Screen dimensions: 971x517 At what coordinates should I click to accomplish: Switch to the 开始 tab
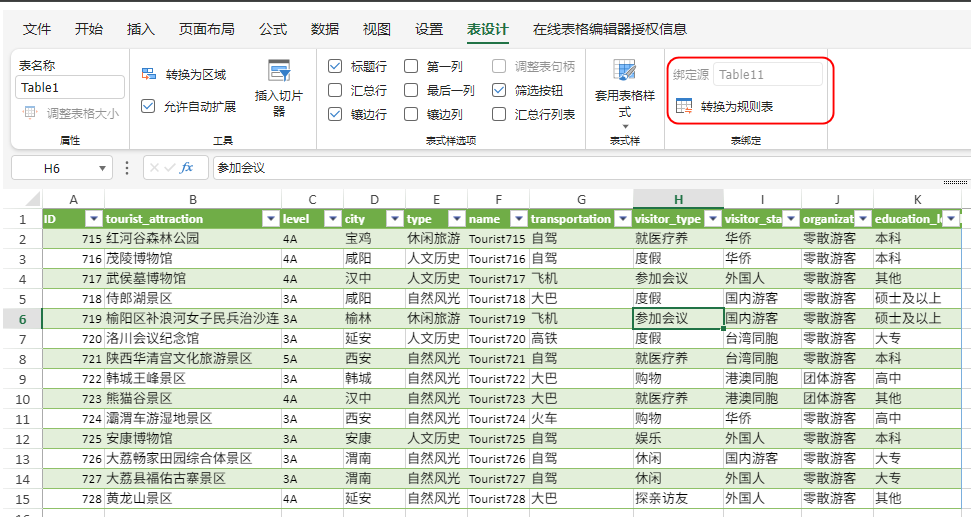(89, 29)
